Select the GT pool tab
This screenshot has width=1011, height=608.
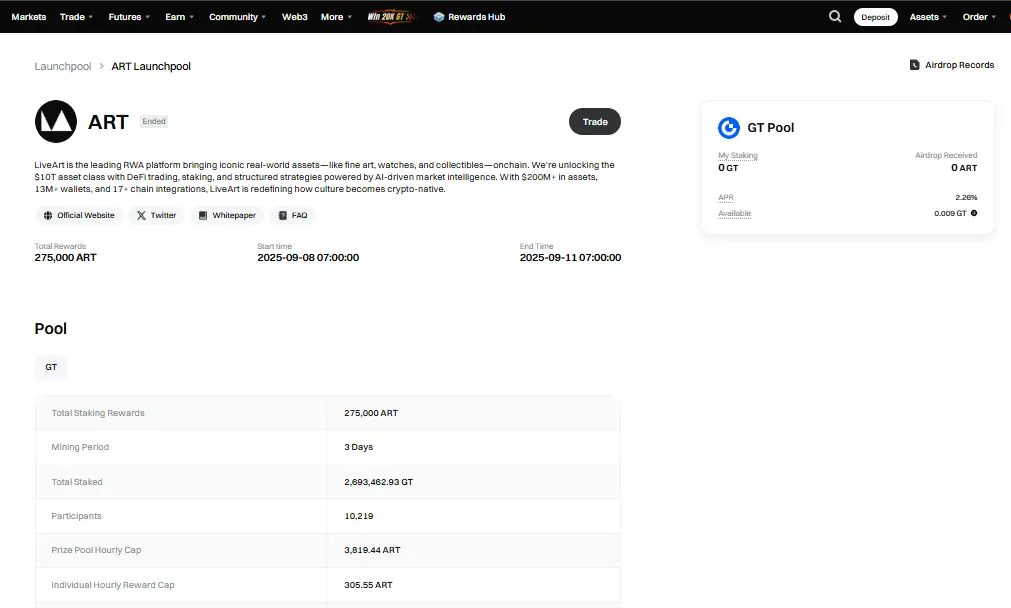pos(51,367)
